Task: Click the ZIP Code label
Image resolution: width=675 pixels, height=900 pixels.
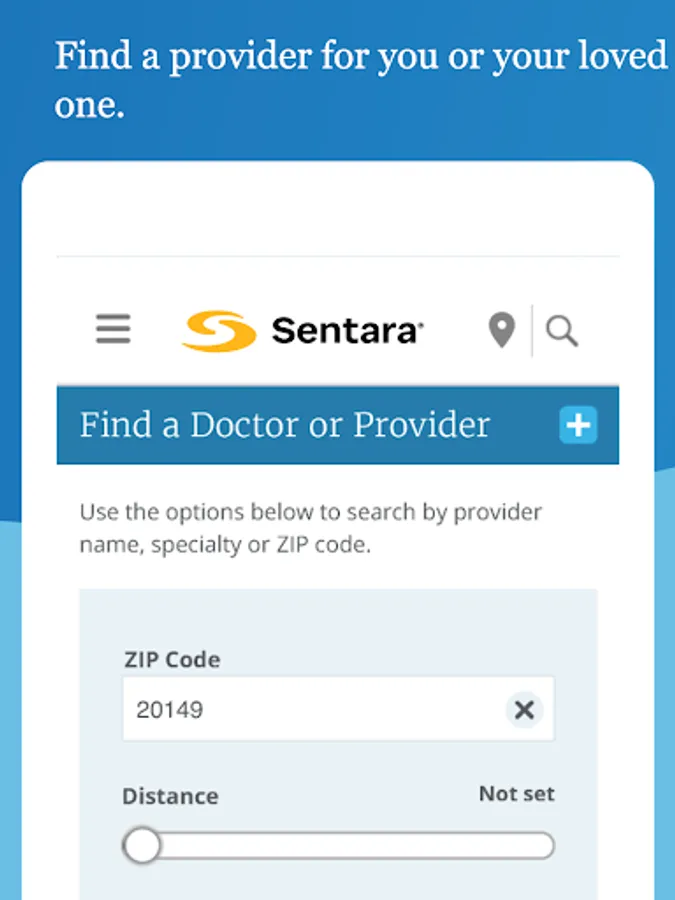Action: [171, 660]
